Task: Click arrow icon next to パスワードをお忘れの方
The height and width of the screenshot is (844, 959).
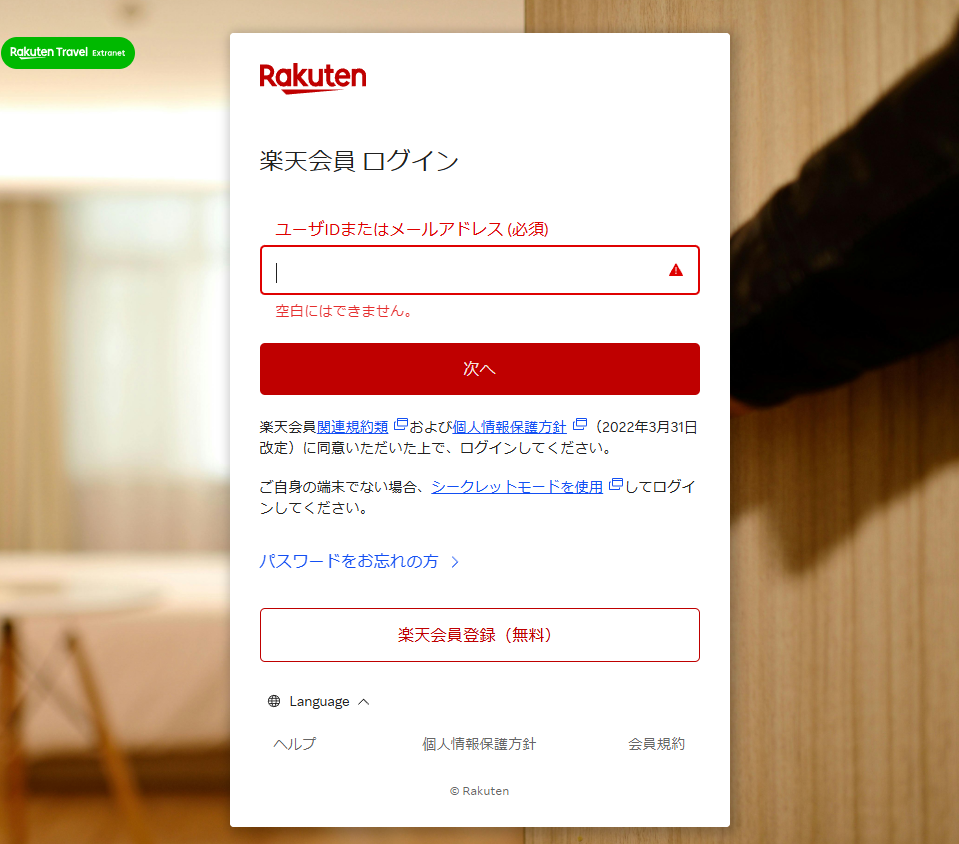Action: pos(454,561)
